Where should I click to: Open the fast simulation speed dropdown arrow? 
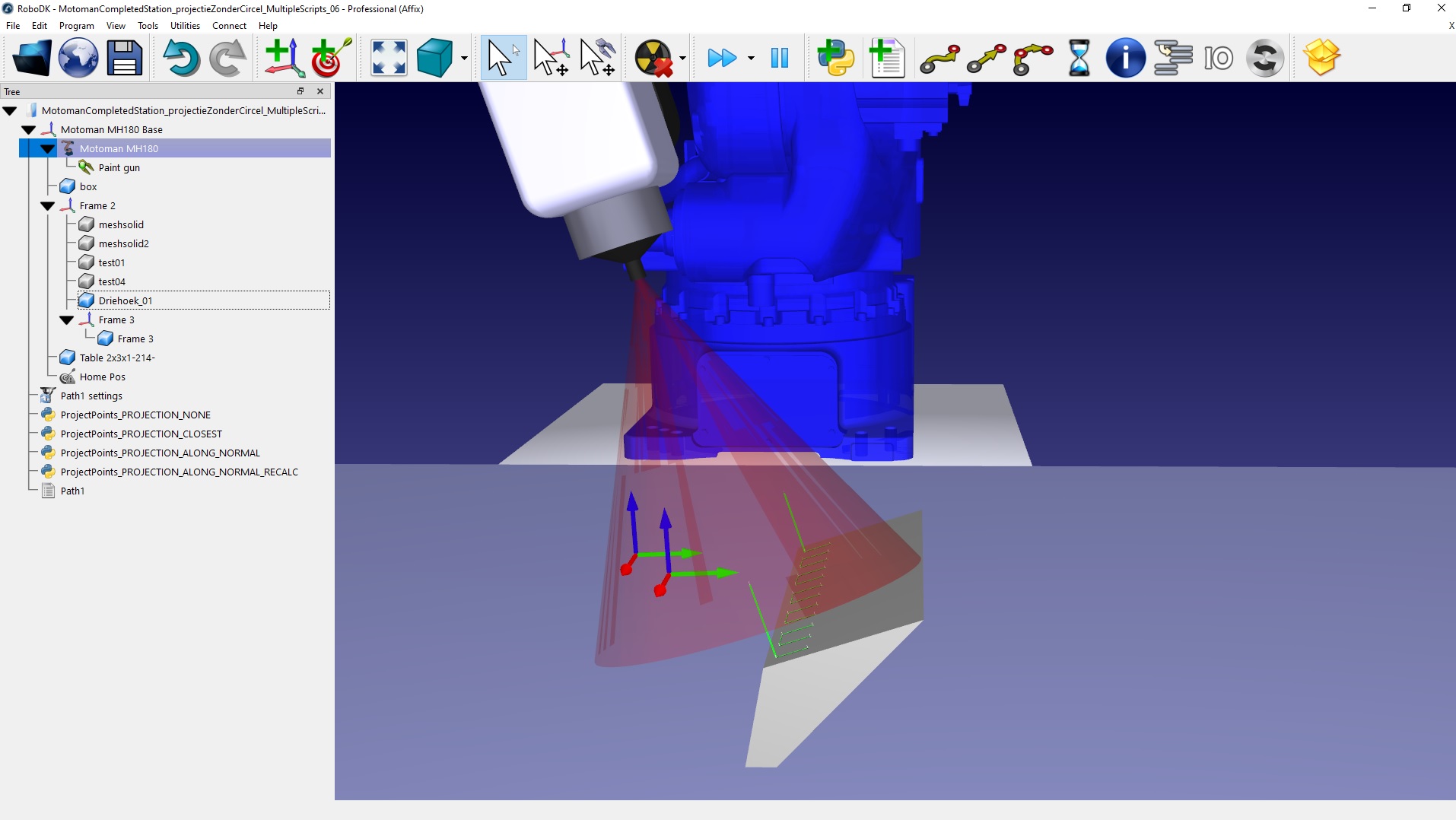pos(751,59)
